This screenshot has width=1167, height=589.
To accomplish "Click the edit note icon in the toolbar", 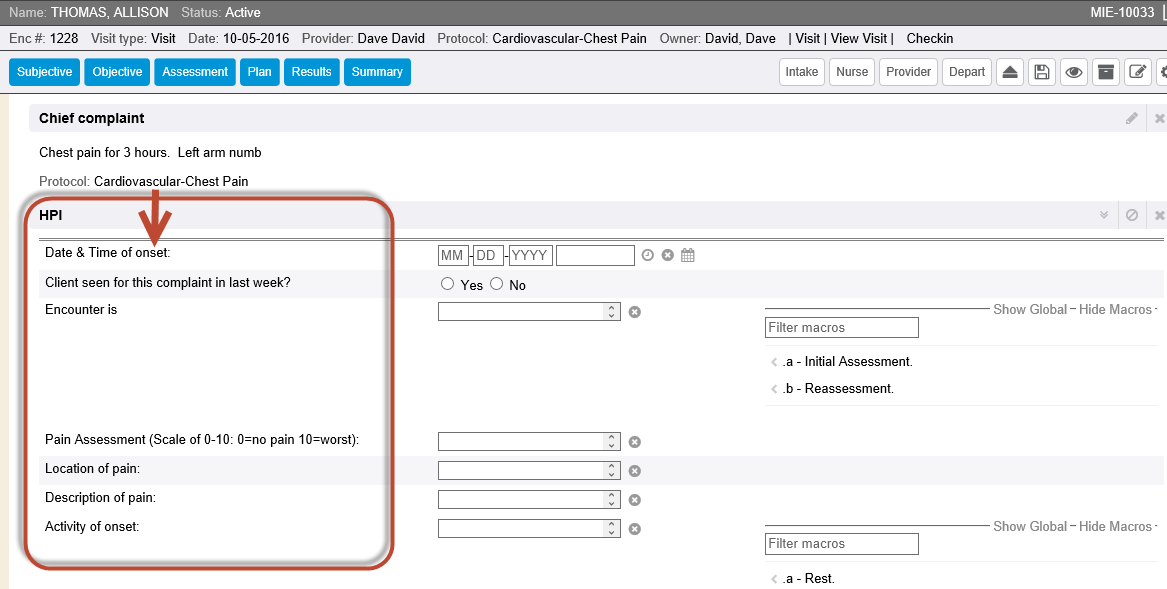I will coord(1138,72).
